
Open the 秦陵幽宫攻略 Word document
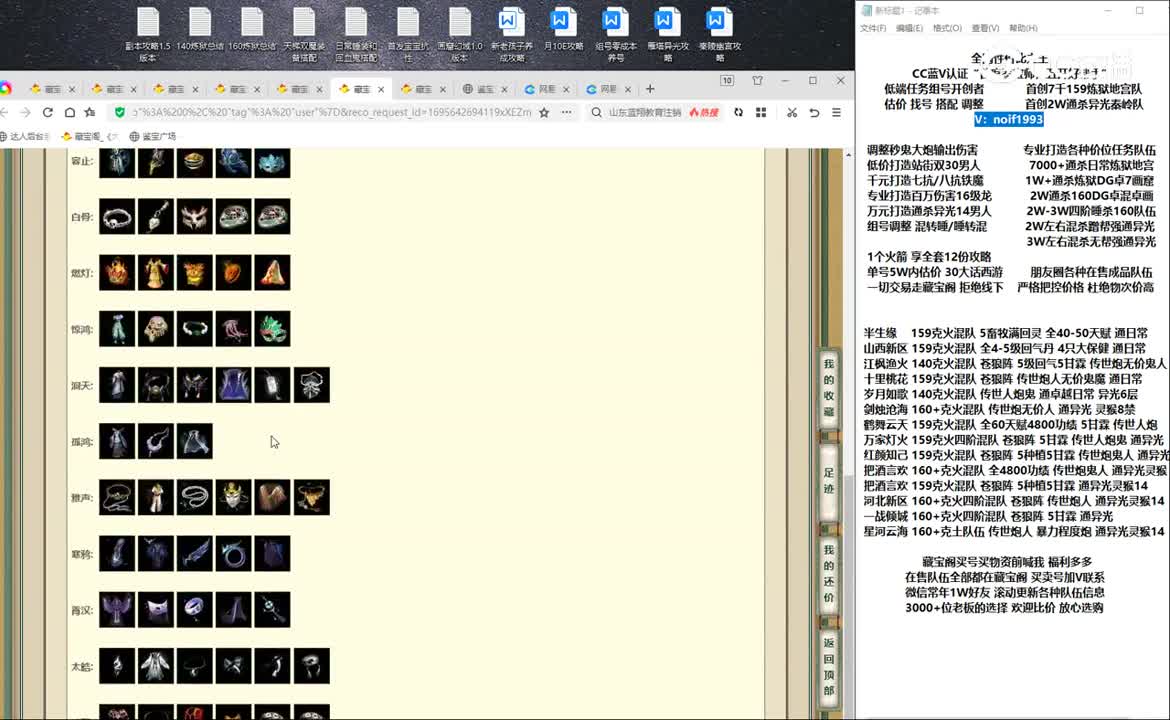point(720,34)
